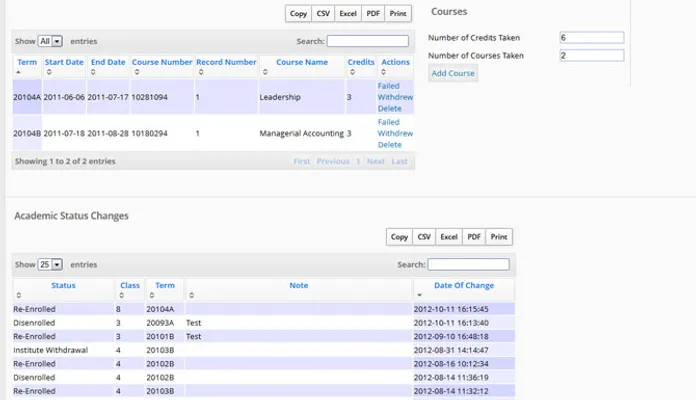Sort status table by Class column
Viewport: 696px width, 400px height.
point(130,285)
